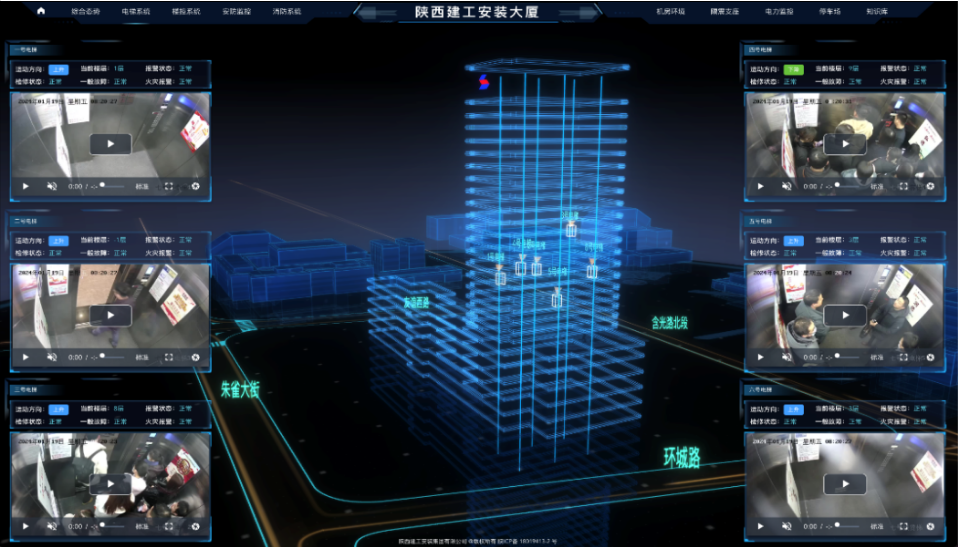Open the 隔震支座 navigation tab
This screenshot has height=547, width=958.
point(725,12)
